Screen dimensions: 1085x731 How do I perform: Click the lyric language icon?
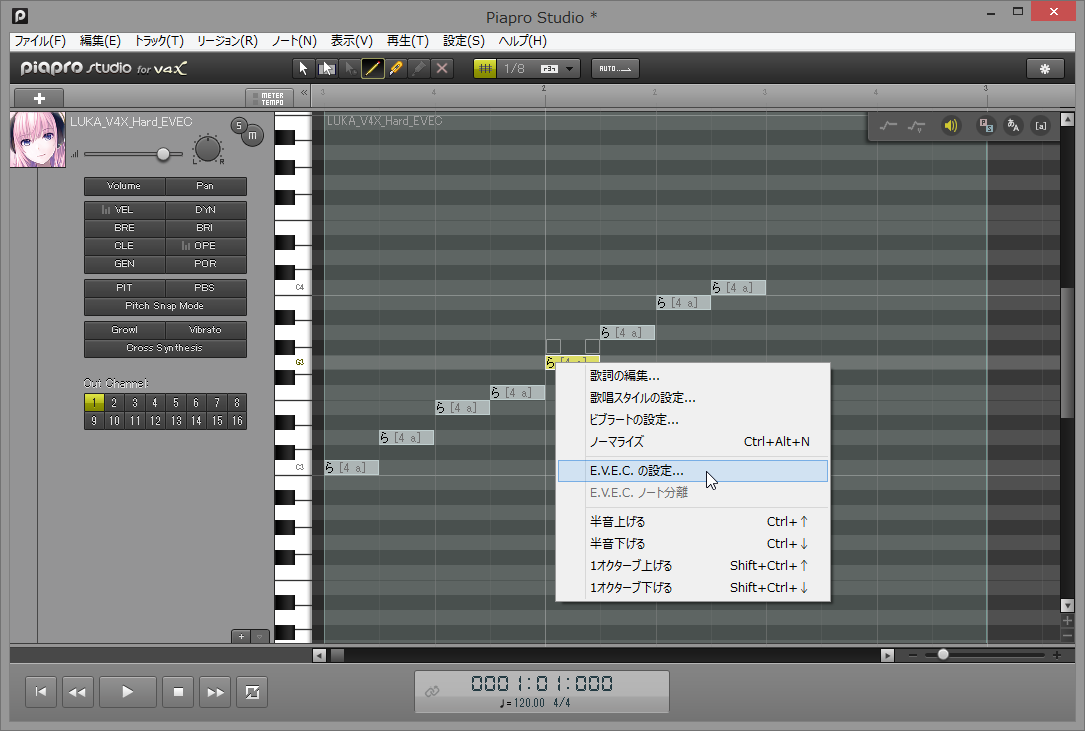1013,125
